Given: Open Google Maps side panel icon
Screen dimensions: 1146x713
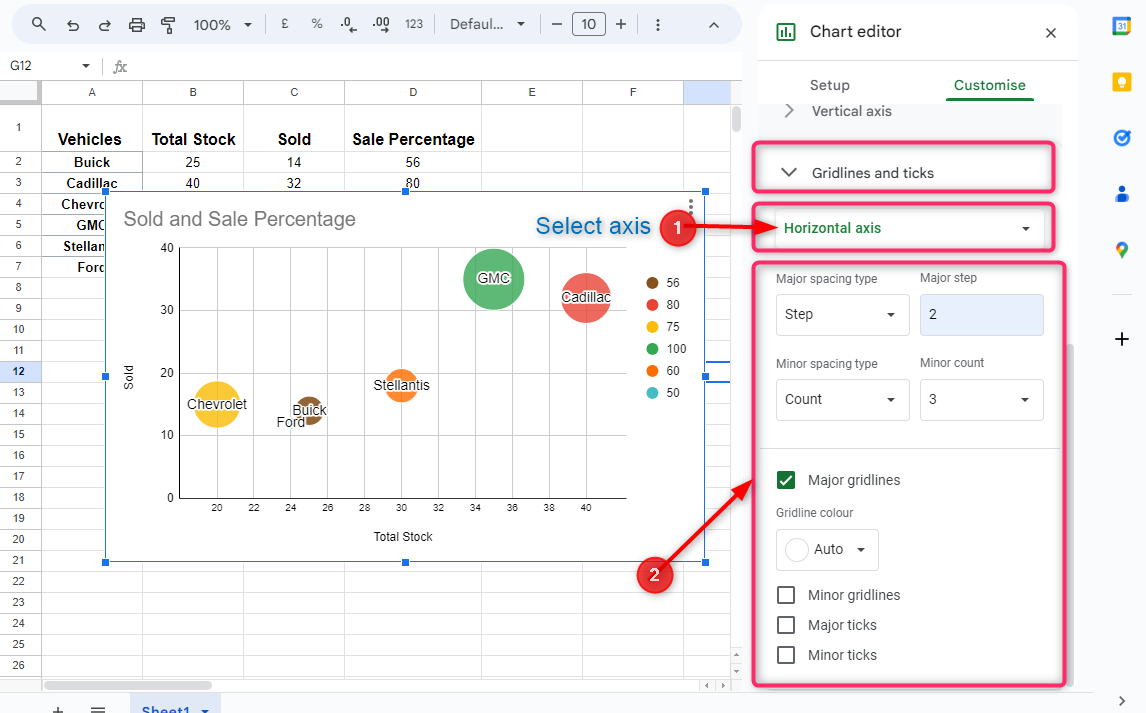Looking at the screenshot, I should coord(1122,250).
